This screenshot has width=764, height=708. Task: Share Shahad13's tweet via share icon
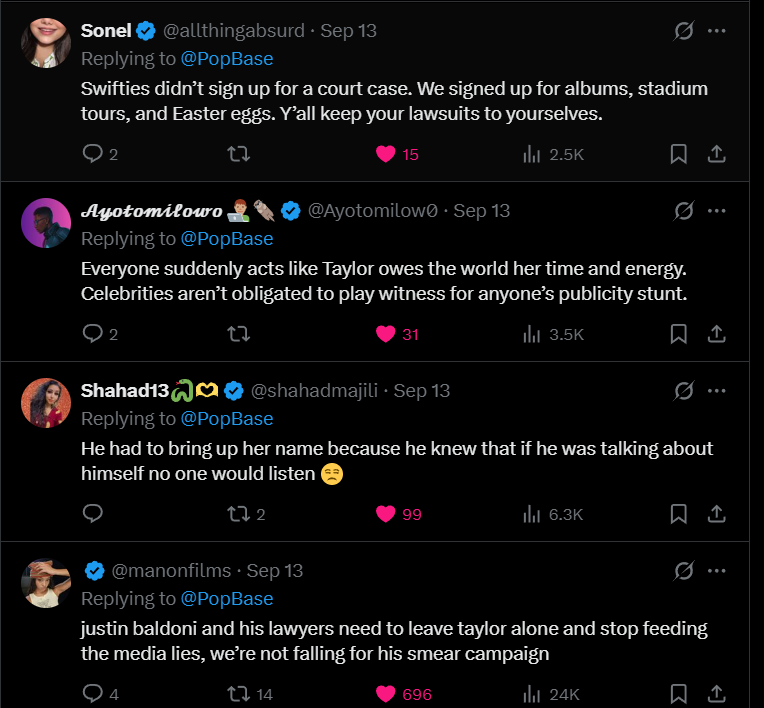pyautogui.click(x=716, y=514)
